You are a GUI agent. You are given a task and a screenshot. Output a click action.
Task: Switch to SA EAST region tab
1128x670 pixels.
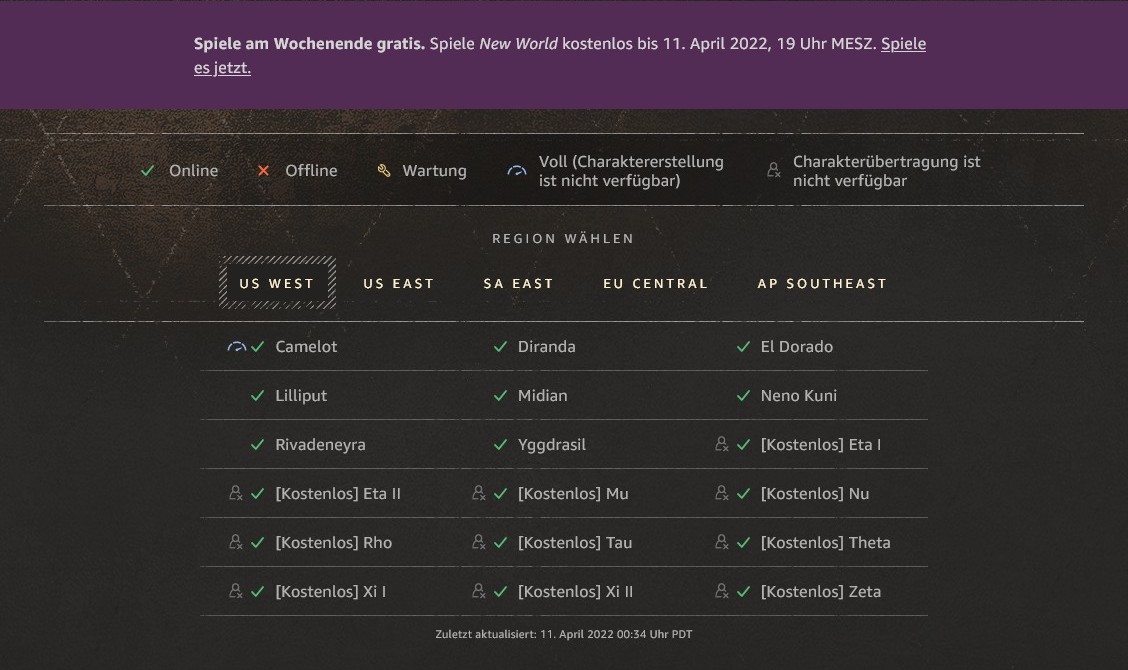[x=518, y=284]
